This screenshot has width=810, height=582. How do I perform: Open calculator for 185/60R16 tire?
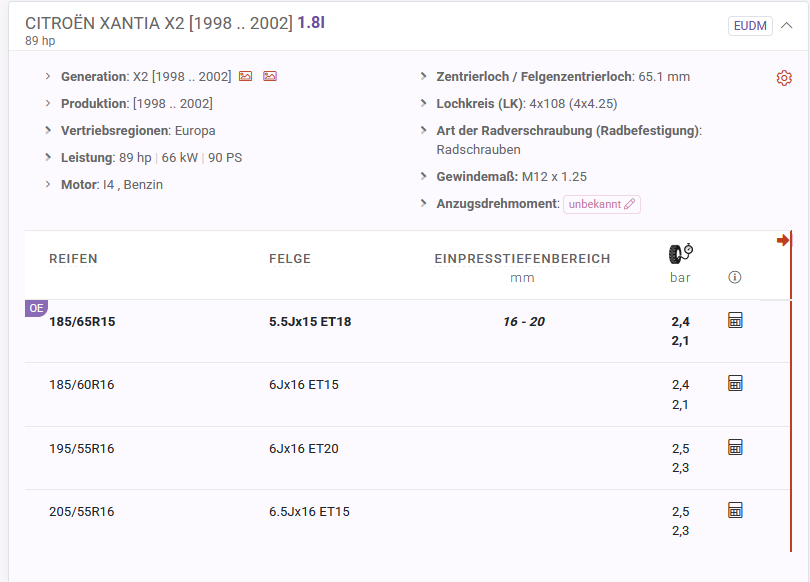tap(735, 383)
